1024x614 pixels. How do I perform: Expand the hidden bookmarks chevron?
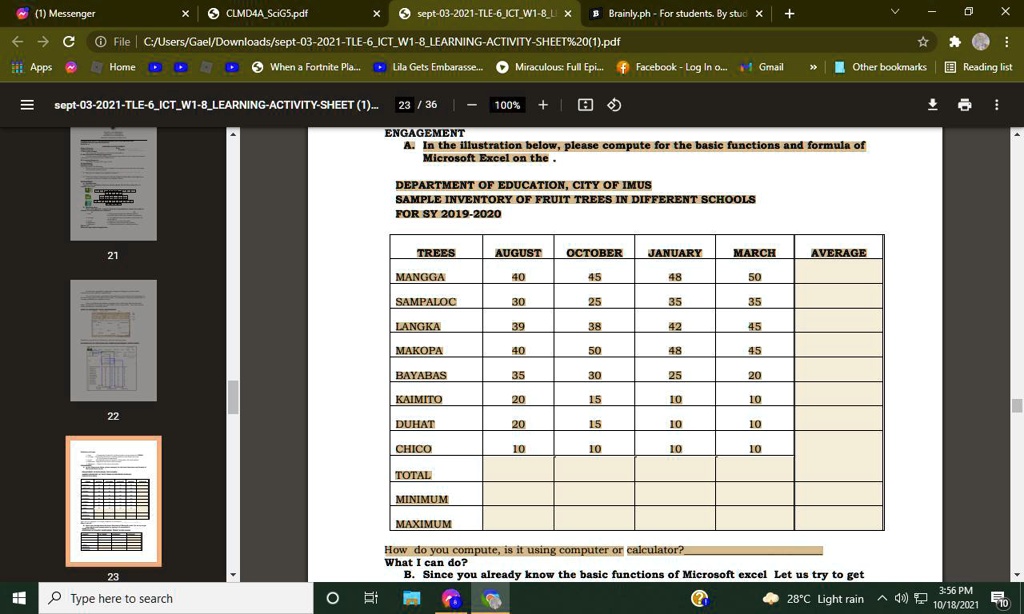click(813, 67)
